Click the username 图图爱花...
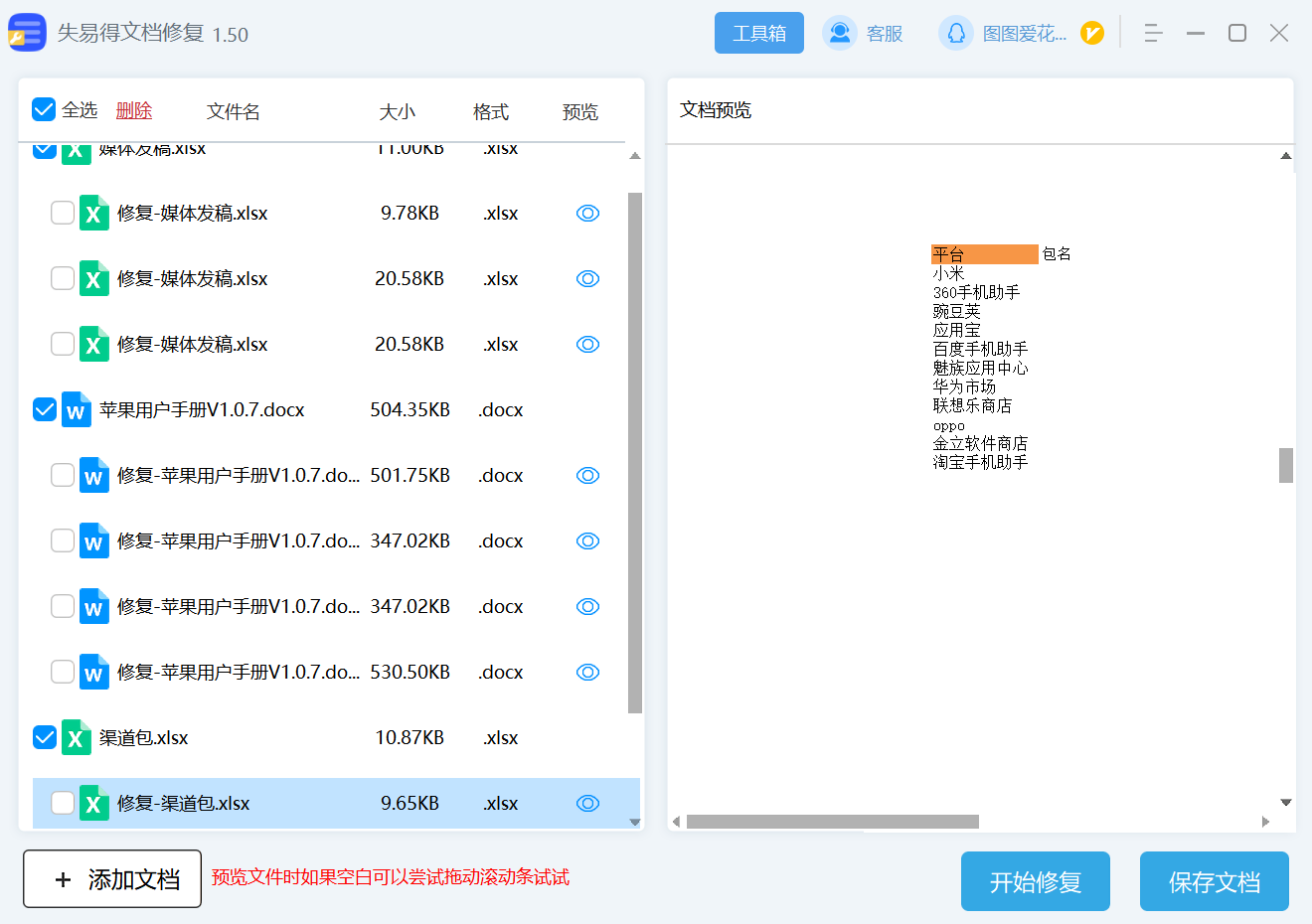 (x=1024, y=34)
